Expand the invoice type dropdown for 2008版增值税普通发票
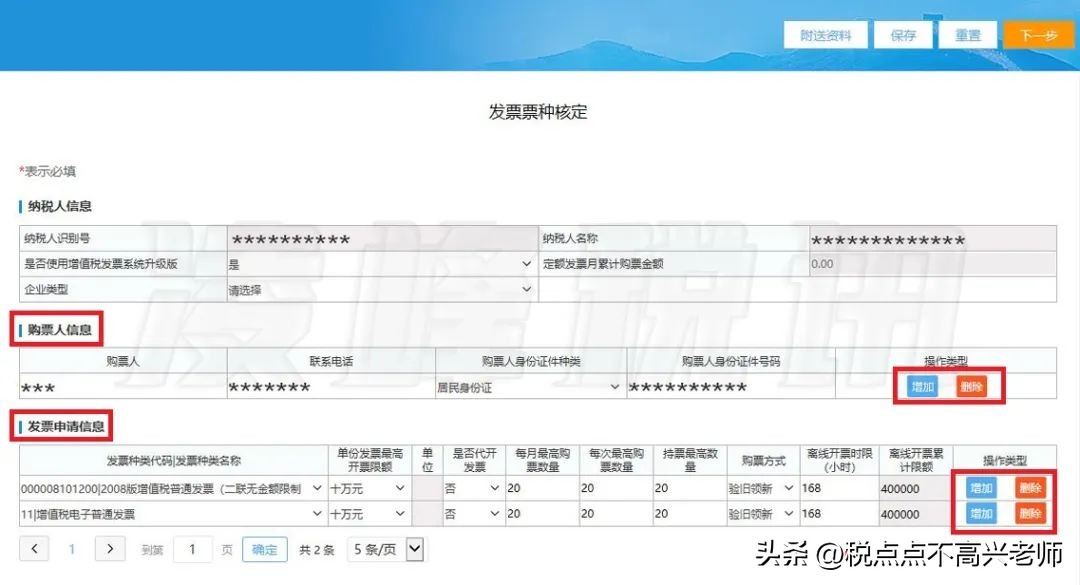Screen dimensions: 1080x585 pyautogui.click(x=313, y=488)
